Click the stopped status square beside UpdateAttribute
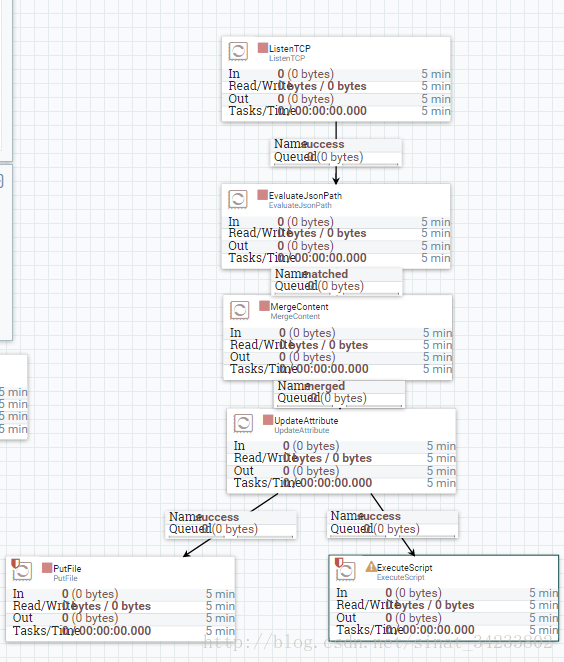Viewport: 564px width, 662px height. (268, 420)
